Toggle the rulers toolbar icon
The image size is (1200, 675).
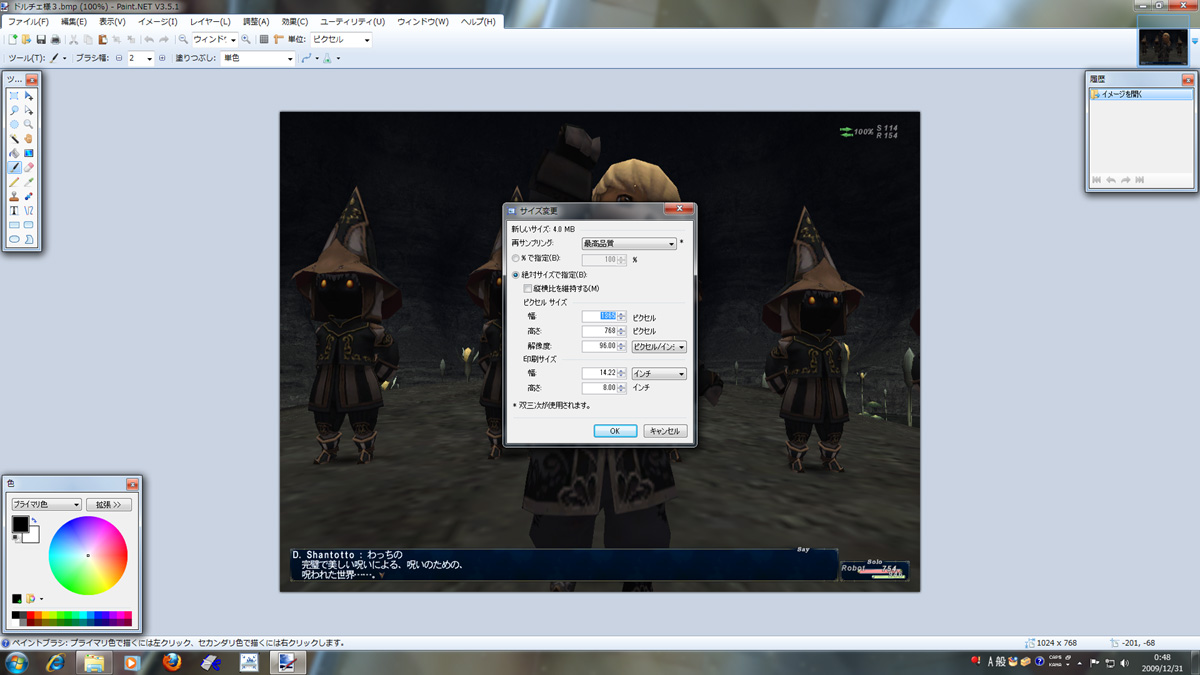[278, 40]
